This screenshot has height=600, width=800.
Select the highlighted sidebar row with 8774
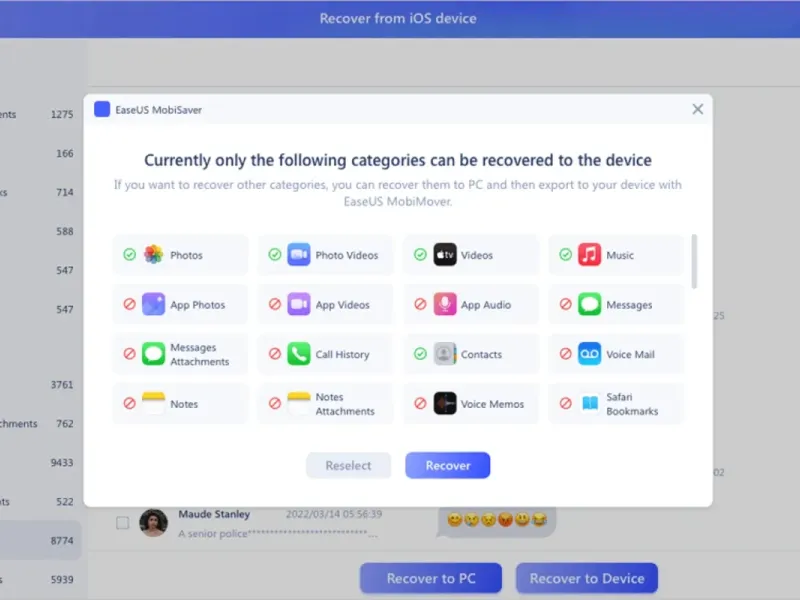(41, 540)
